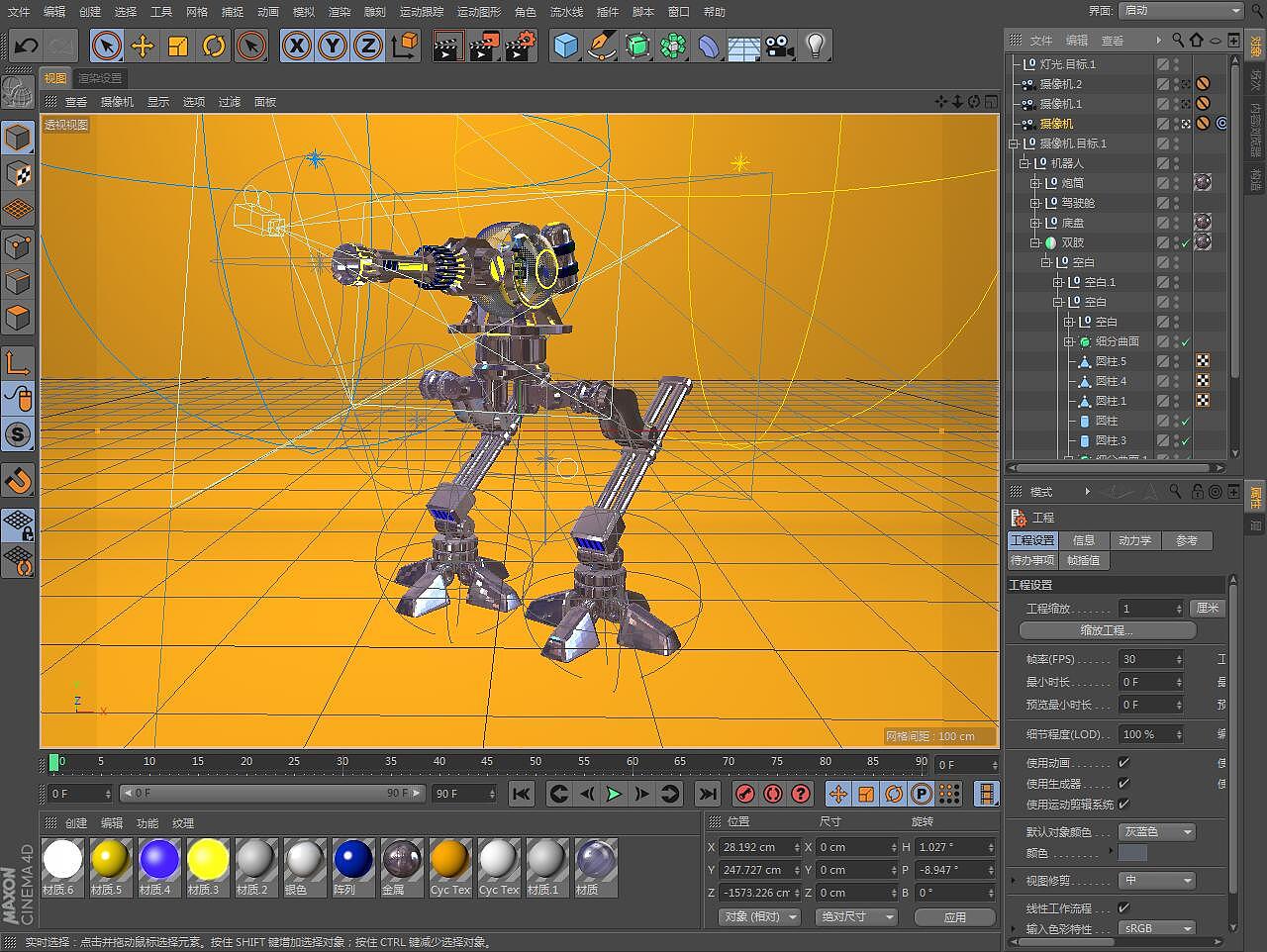Toggle the 使用生成器 checkbox

point(1123,783)
